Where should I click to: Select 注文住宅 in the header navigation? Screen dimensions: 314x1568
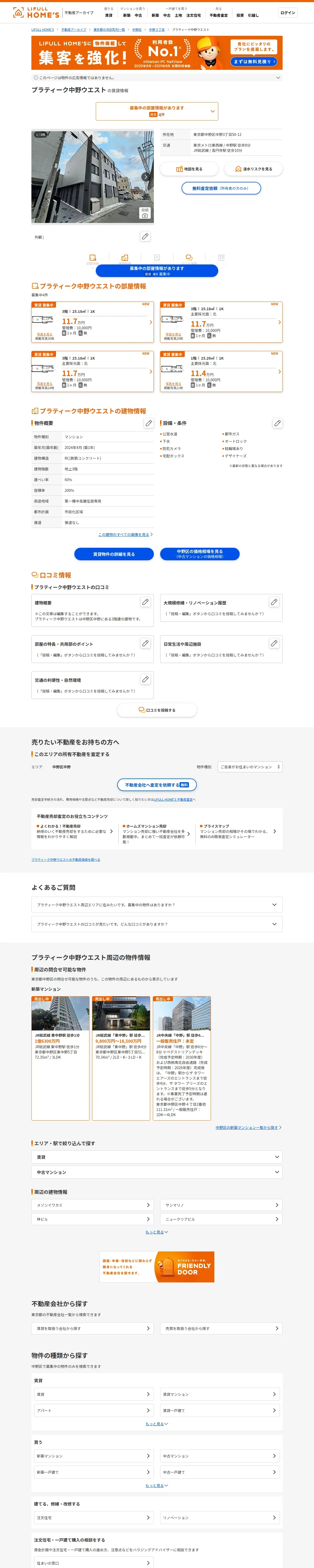pyautogui.click(x=193, y=15)
